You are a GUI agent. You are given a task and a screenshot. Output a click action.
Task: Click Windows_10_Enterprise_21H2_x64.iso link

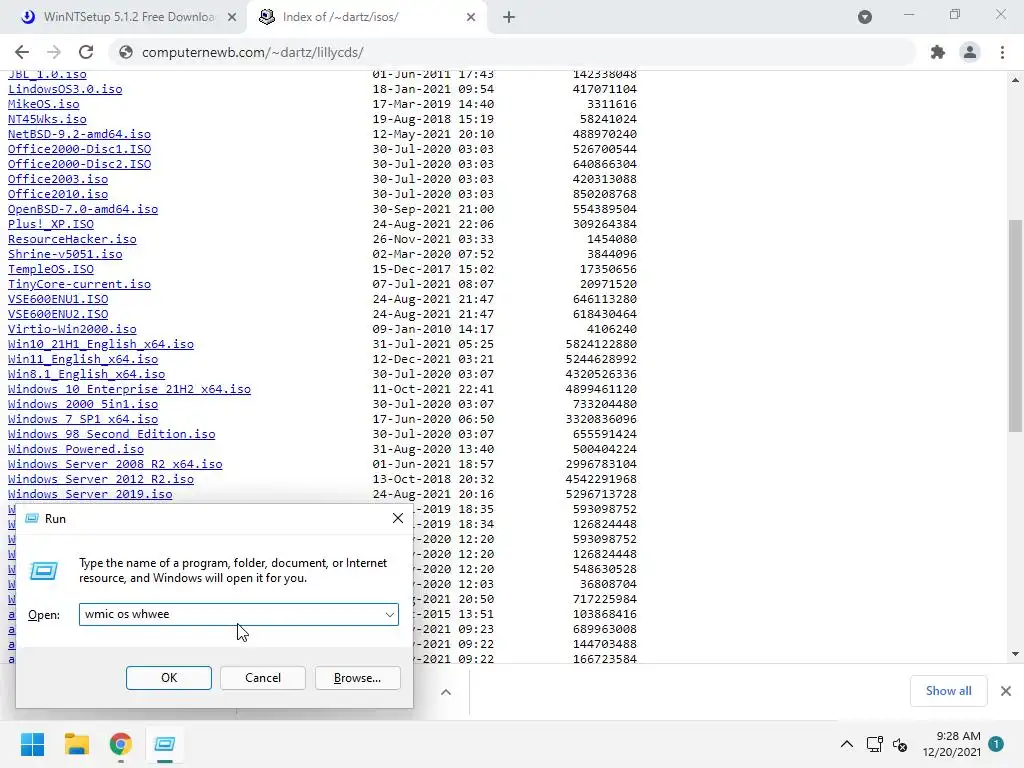click(129, 389)
